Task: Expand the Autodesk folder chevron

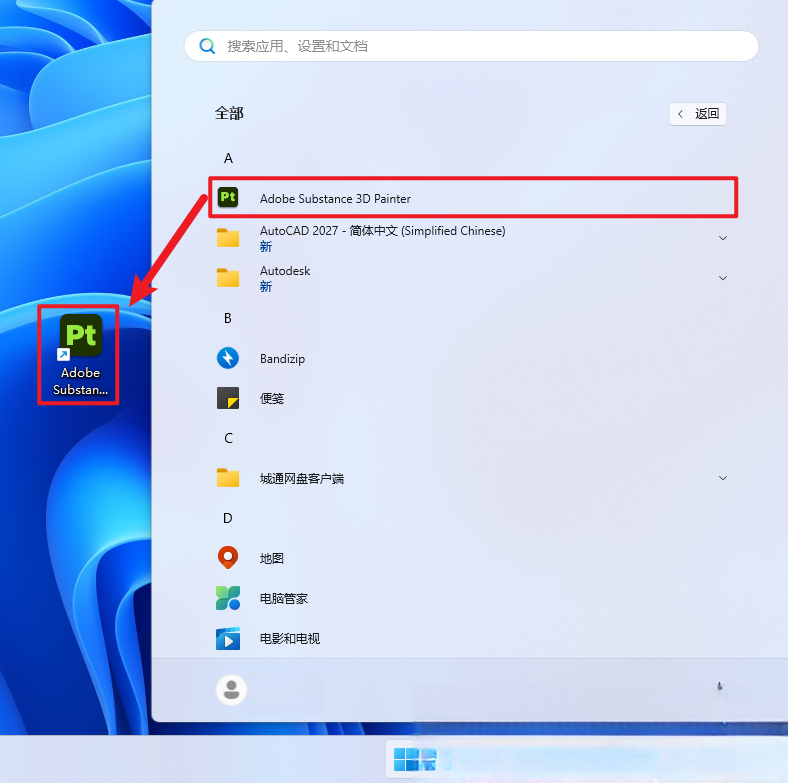Action: coord(723,278)
